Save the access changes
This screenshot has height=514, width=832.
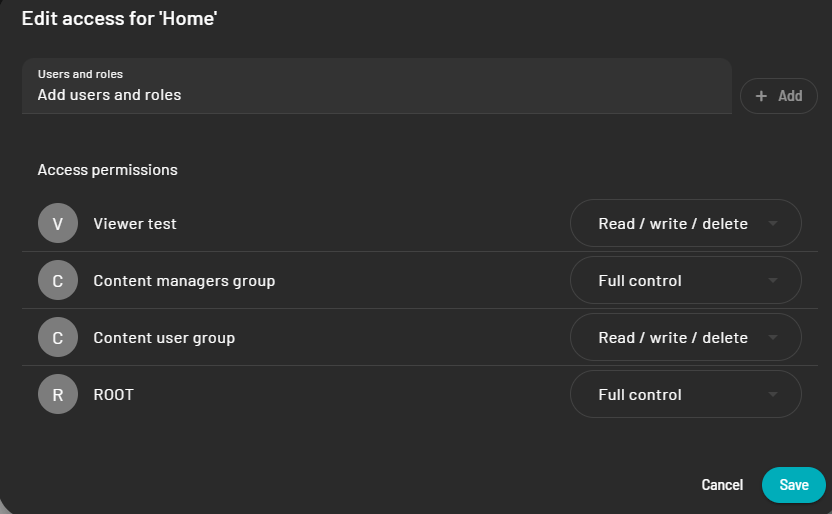click(x=794, y=485)
